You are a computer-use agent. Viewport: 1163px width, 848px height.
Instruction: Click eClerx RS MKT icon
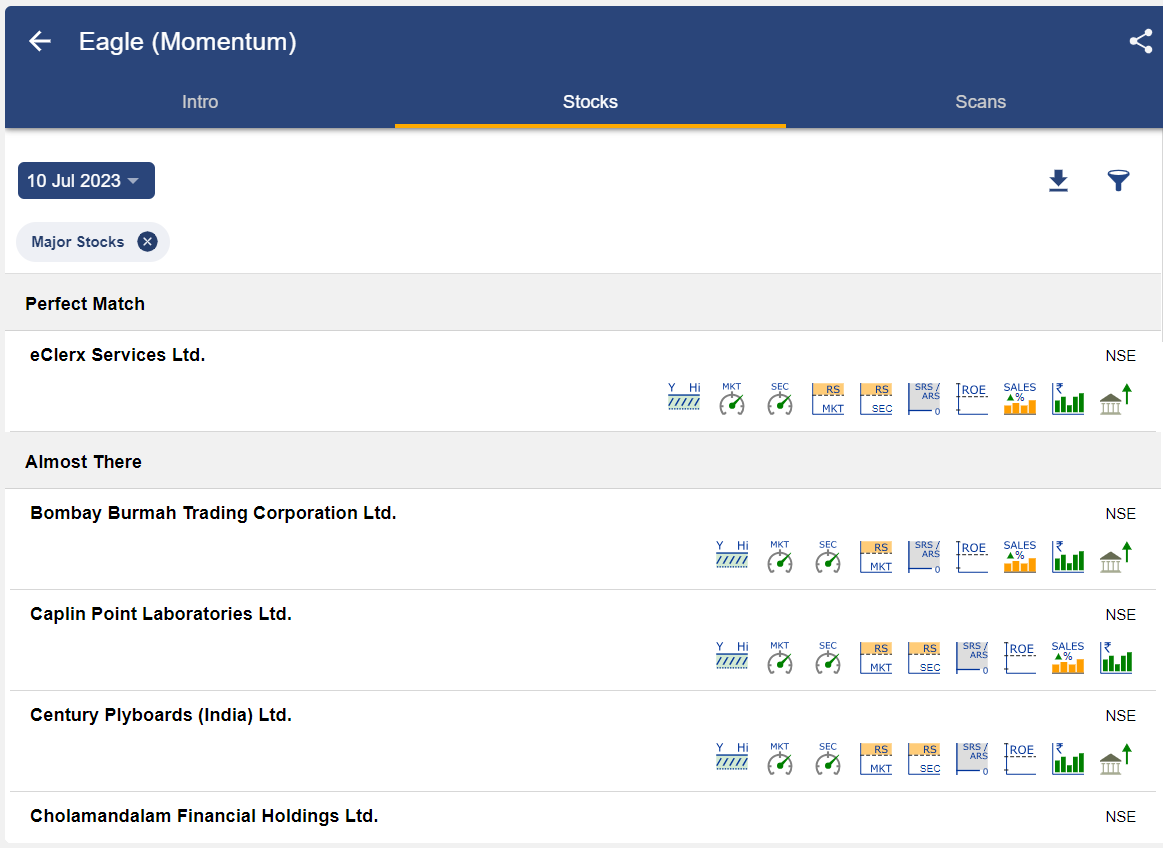(828, 398)
